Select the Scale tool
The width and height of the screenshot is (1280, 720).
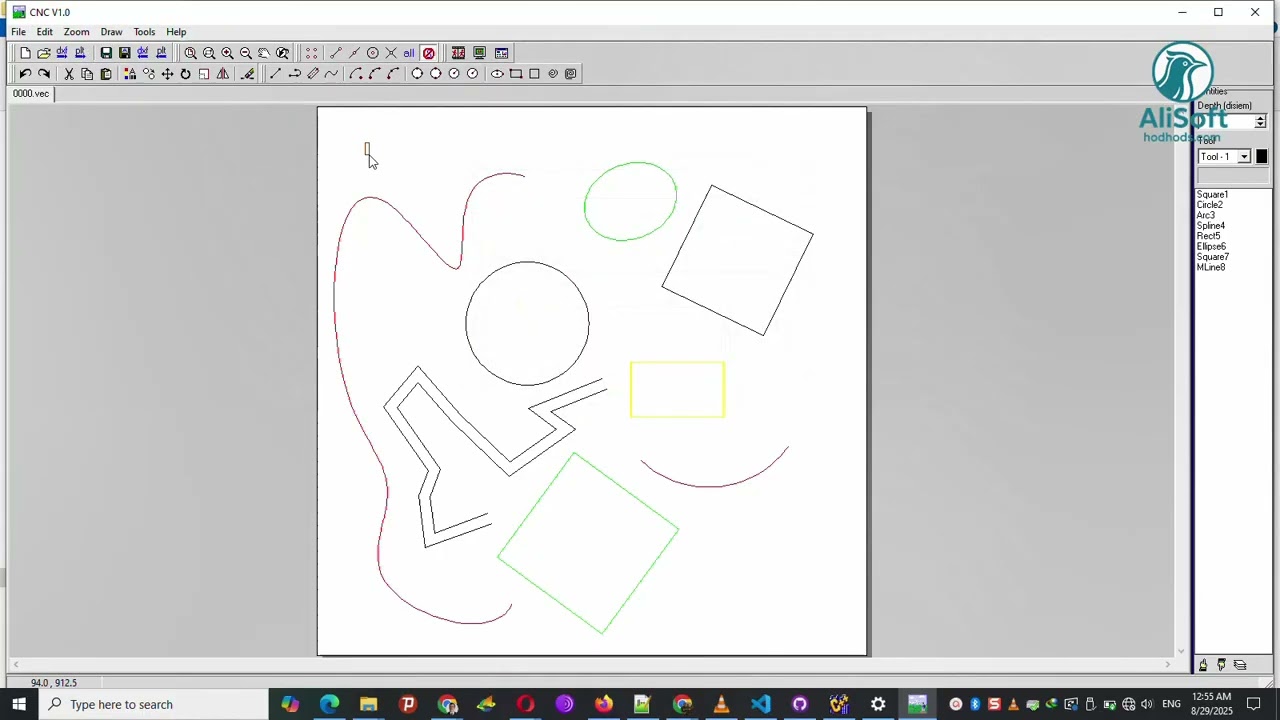tap(204, 74)
